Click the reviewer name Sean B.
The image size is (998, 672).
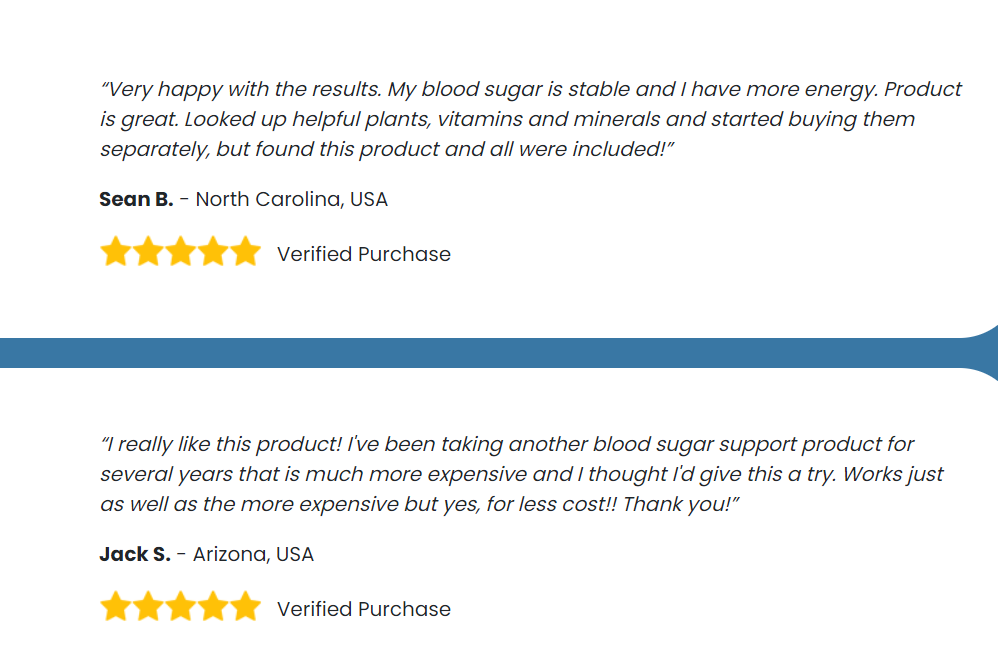coord(136,199)
